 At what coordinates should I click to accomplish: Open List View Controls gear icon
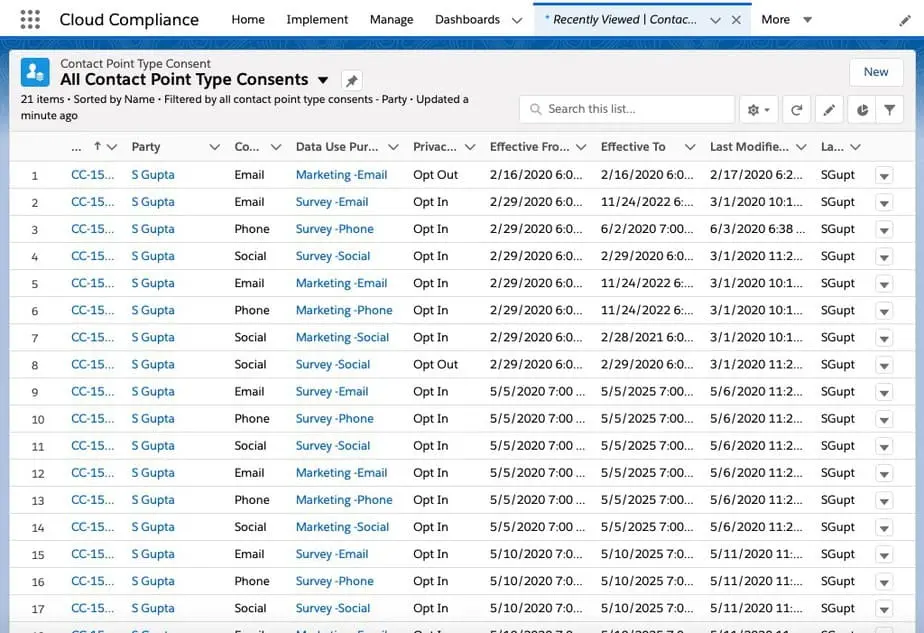point(756,108)
